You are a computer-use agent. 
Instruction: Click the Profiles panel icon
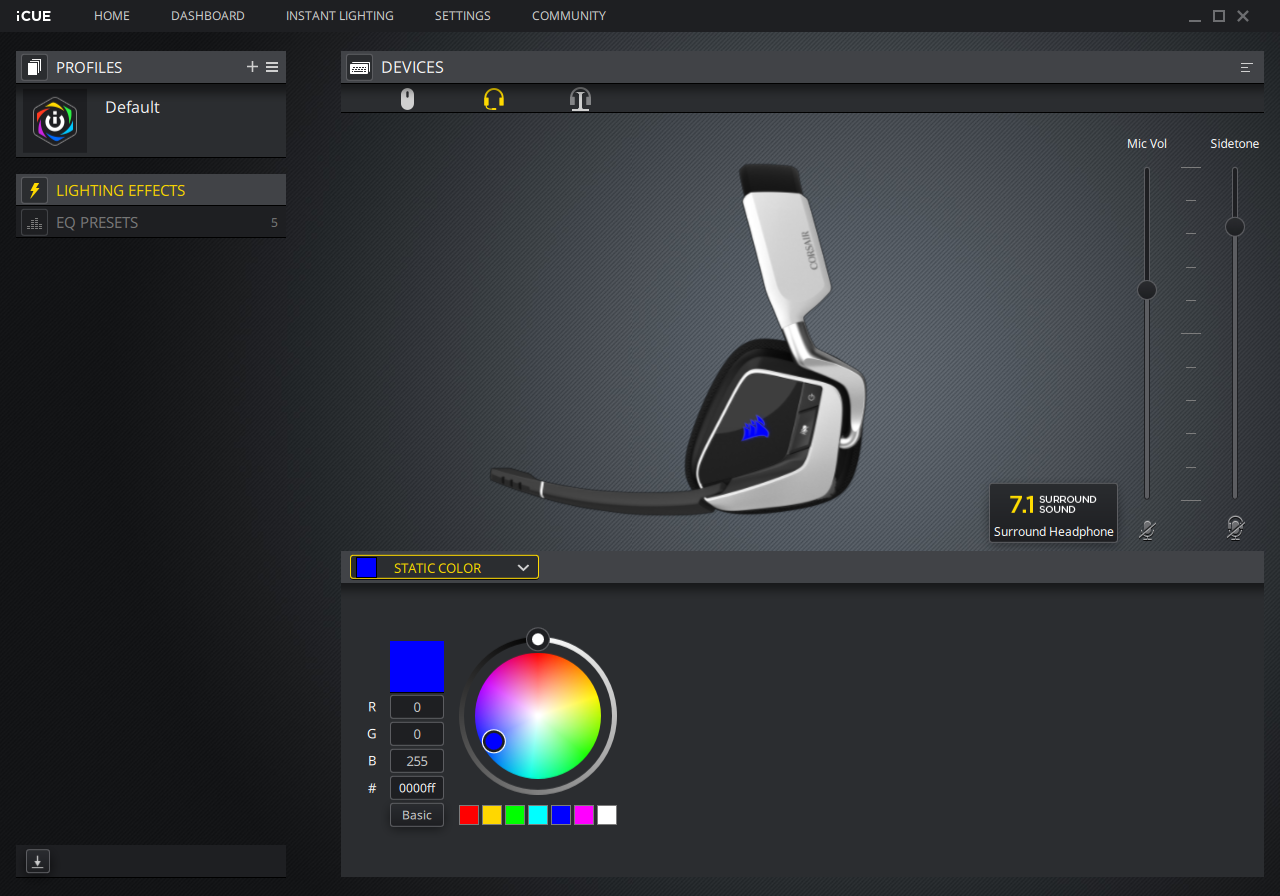pyautogui.click(x=35, y=67)
